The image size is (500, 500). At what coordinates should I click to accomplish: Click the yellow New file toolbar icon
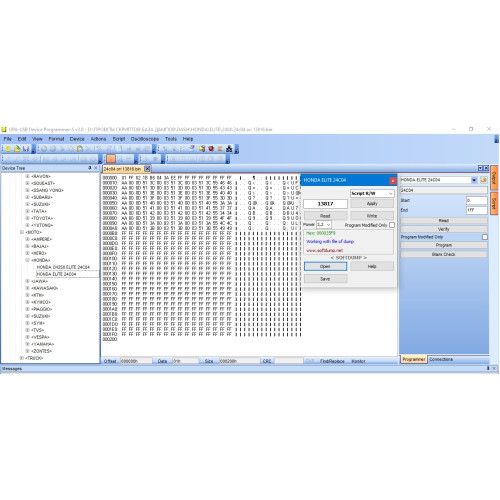coord(8,149)
